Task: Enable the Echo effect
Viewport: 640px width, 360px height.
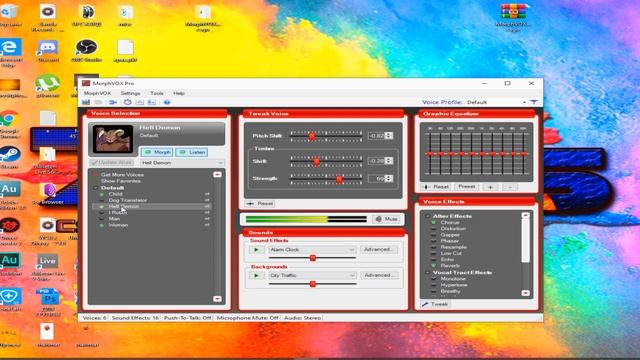Action: (434, 259)
